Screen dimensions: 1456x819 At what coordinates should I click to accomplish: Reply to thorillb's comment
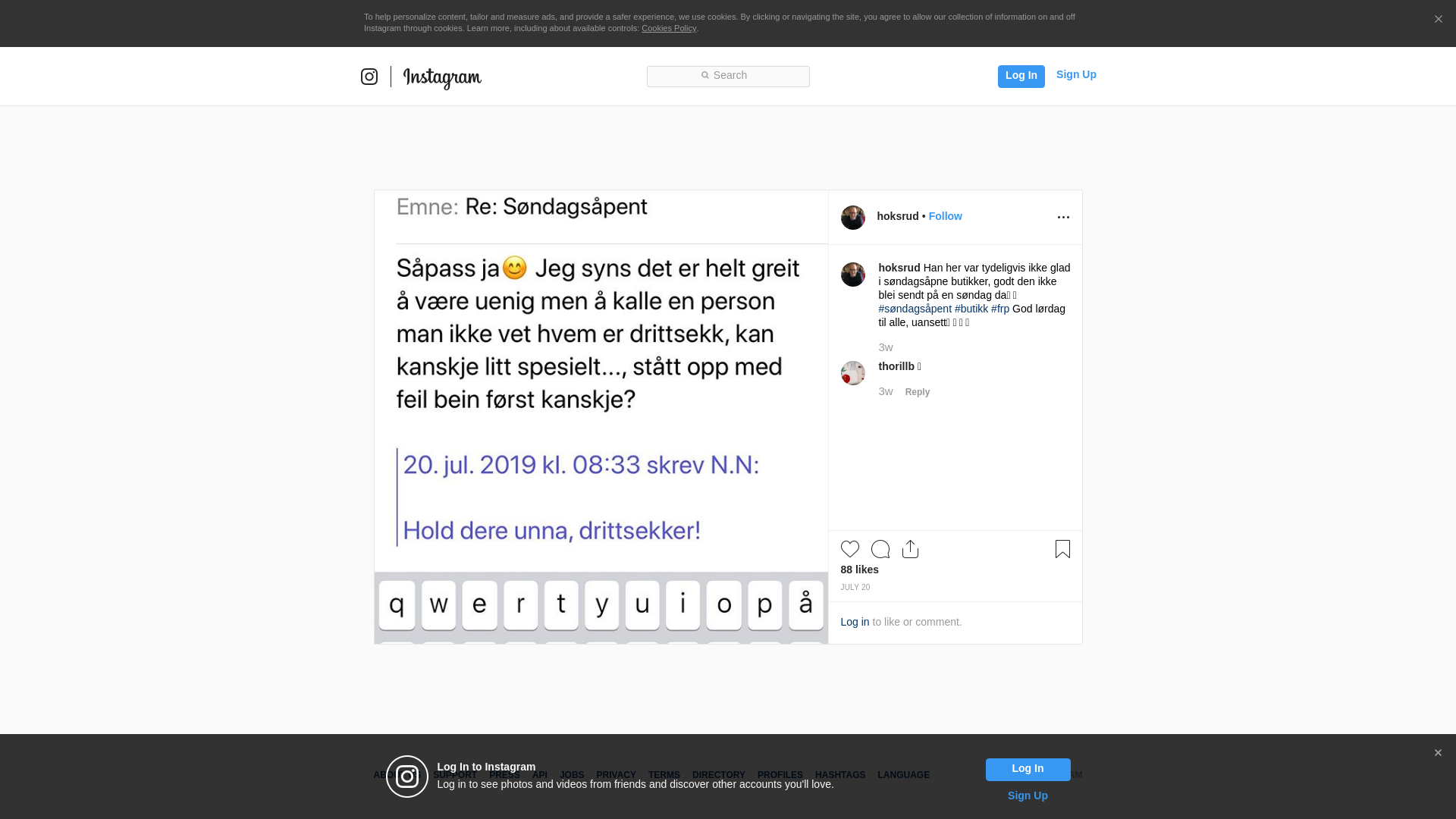(917, 392)
